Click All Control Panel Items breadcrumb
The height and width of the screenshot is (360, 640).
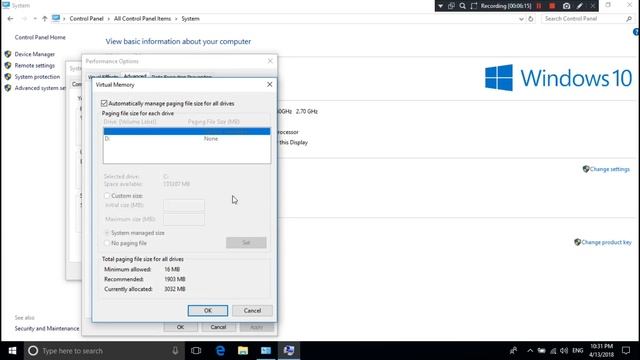142,19
